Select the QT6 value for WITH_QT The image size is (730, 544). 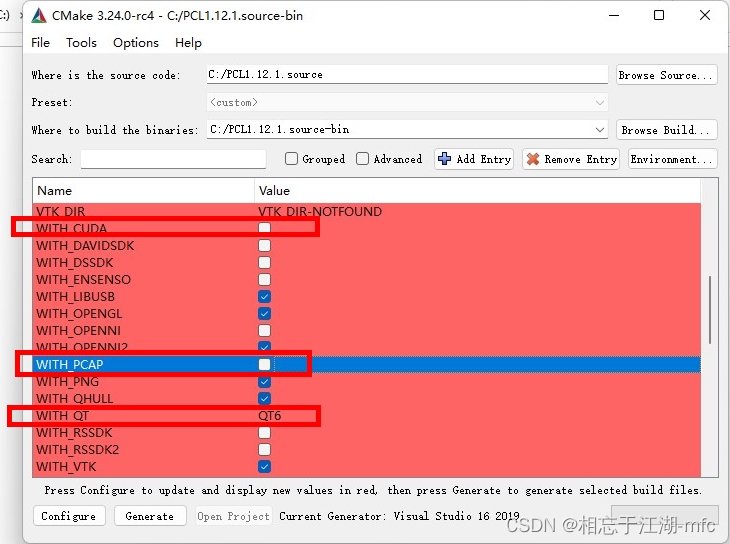point(270,415)
